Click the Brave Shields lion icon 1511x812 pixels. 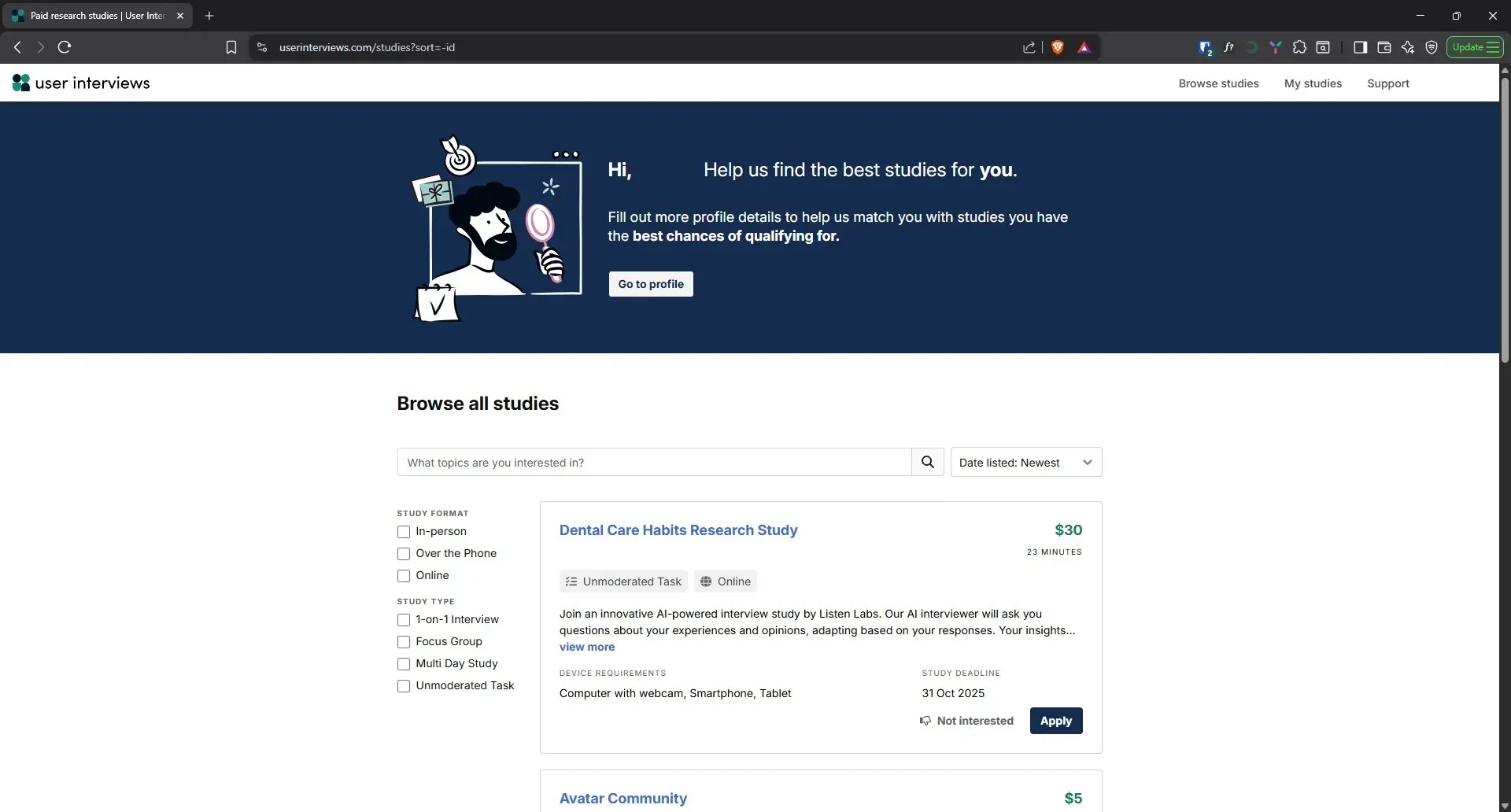(1058, 47)
